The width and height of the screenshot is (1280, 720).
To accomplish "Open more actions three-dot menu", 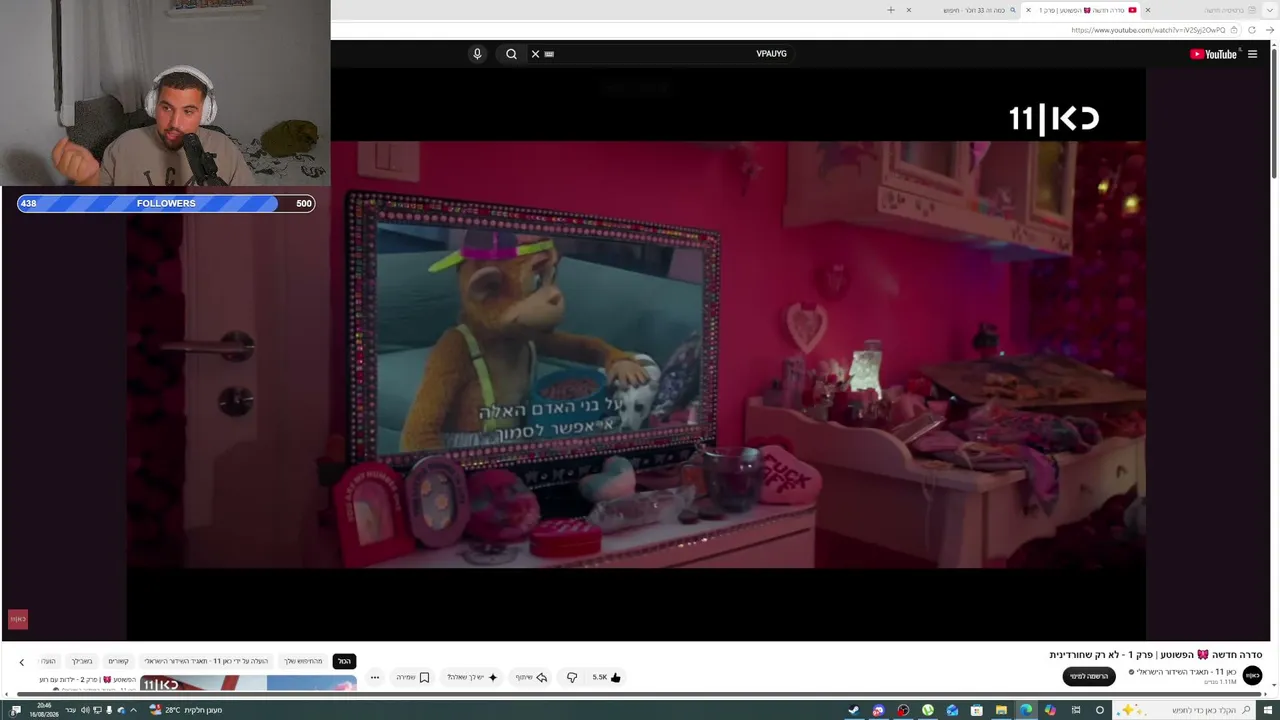I will [375, 677].
